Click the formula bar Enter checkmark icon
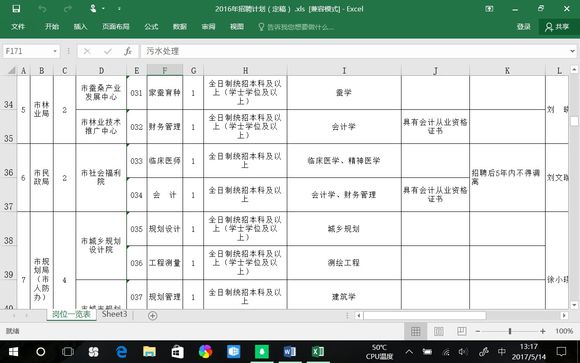The height and width of the screenshot is (363, 580). 108,51
